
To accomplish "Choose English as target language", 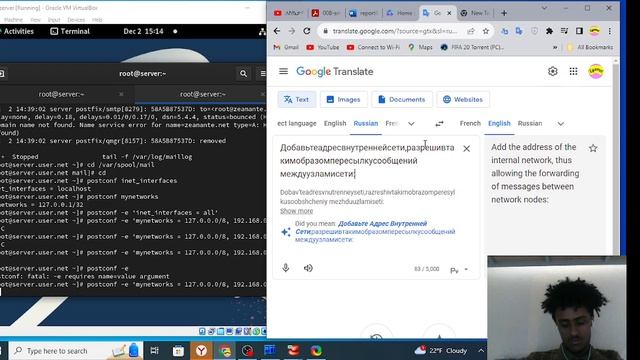I will 499,123.
